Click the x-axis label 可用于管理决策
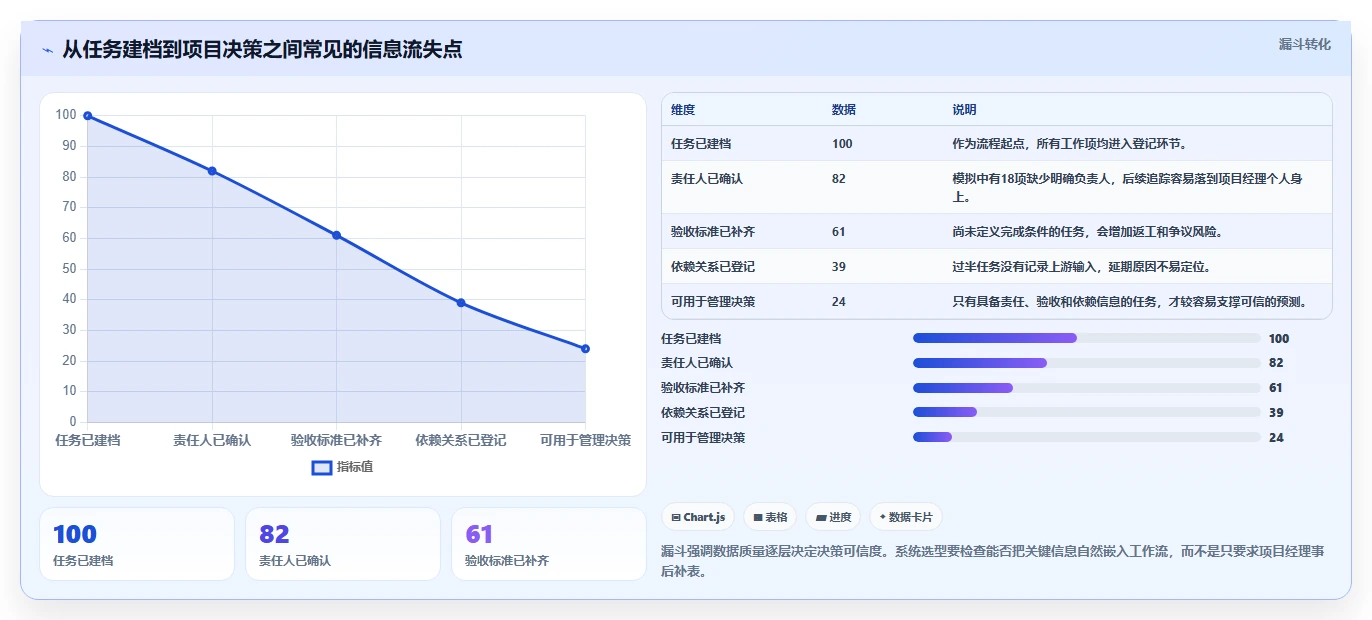Viewport: 1372px width, 620px height. 585,440
